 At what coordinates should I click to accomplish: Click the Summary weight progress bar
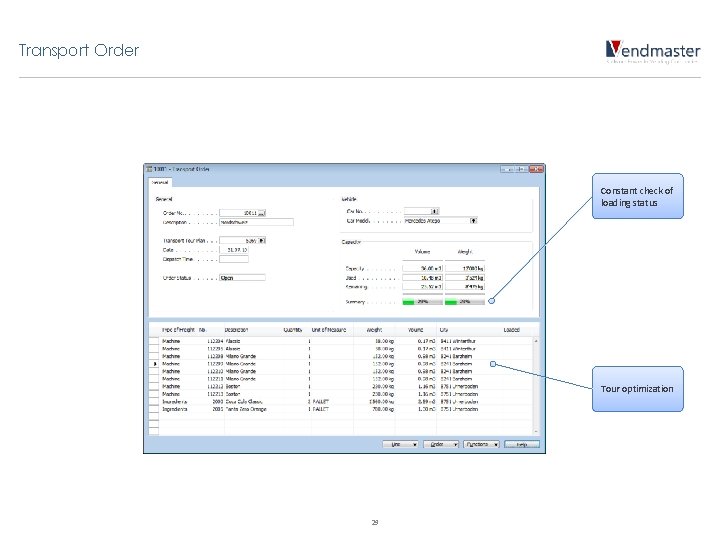pos(465,302)
